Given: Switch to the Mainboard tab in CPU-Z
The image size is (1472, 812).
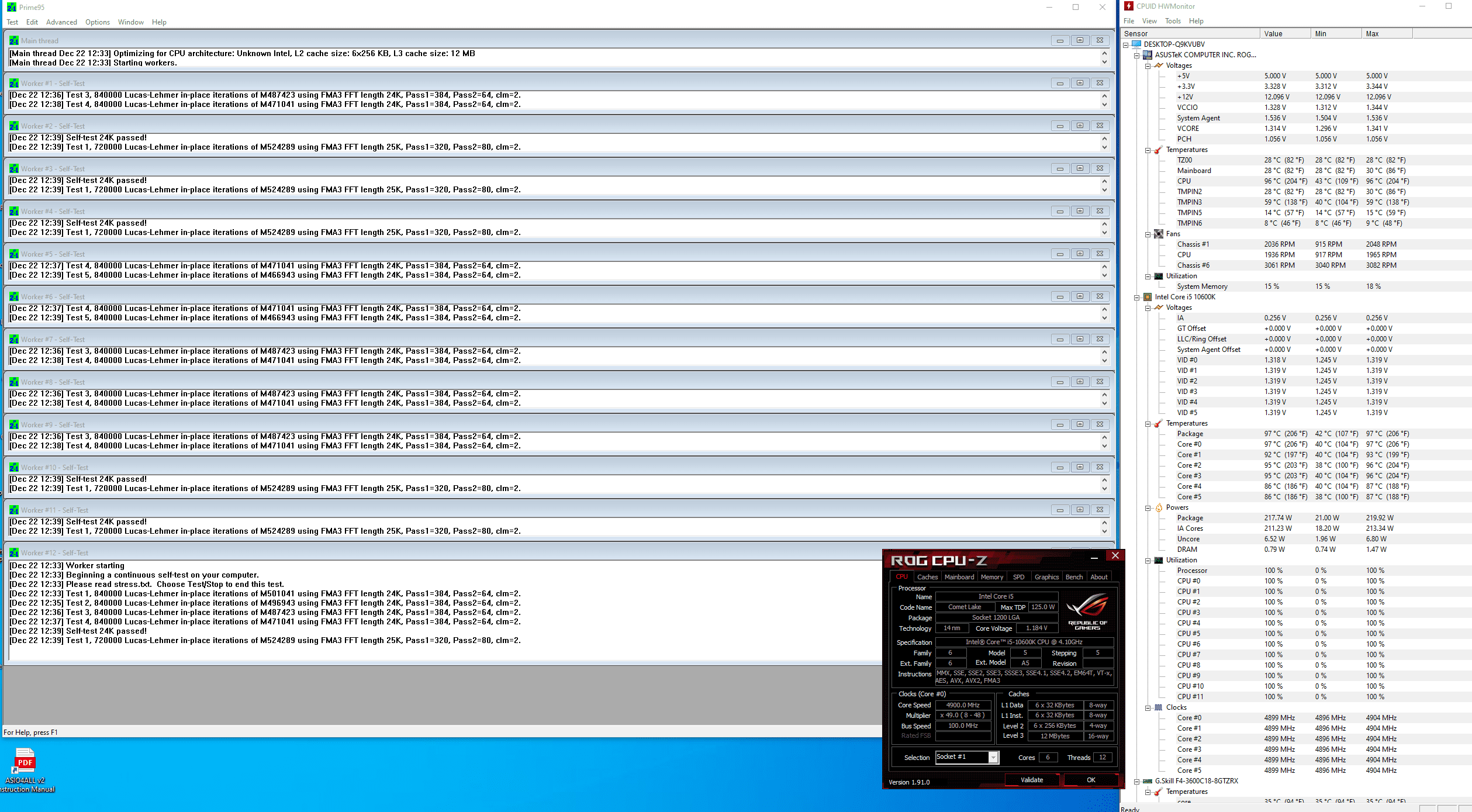Looking at the screenshot, I should pos(959,577).
